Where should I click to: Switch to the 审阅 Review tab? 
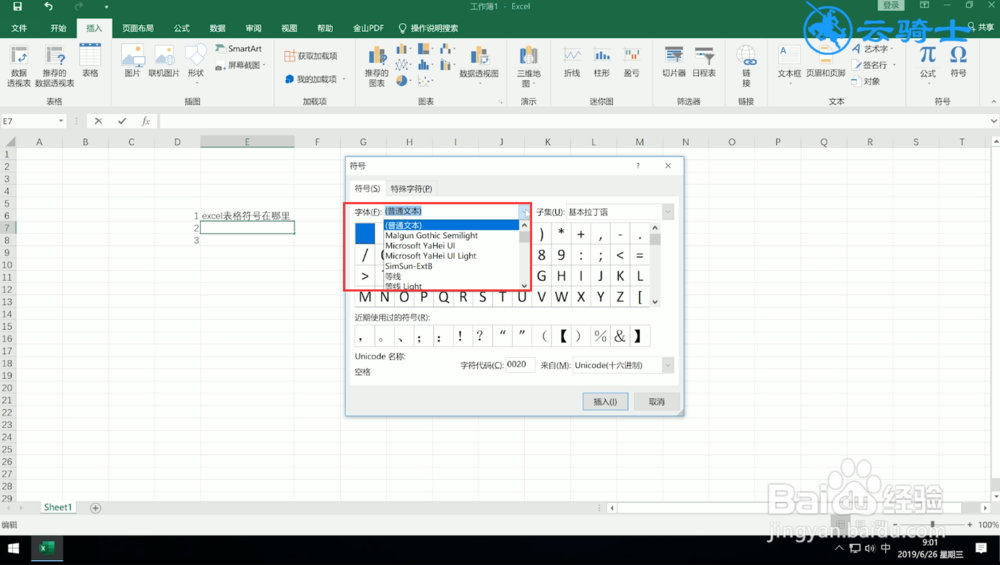[x=253, y=28]
